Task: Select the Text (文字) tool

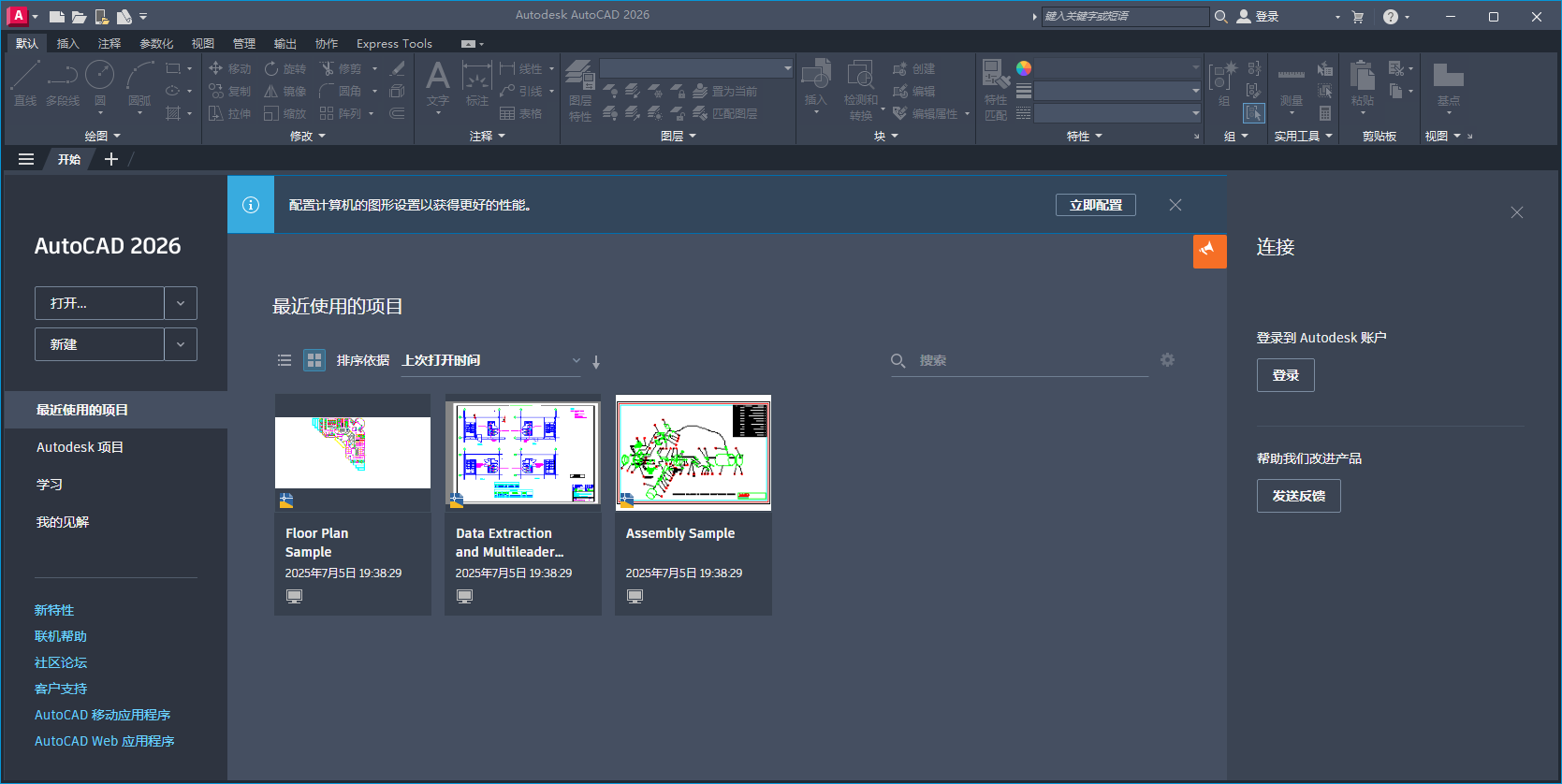Action: pos(438,82)
